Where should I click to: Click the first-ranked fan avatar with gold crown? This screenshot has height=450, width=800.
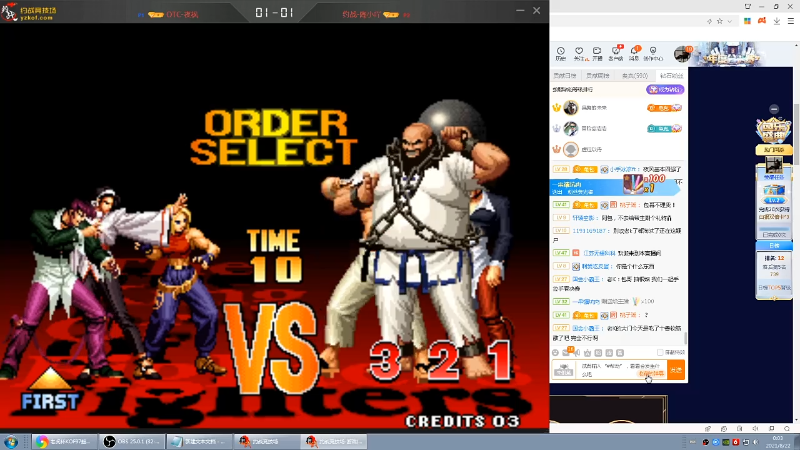570,108
